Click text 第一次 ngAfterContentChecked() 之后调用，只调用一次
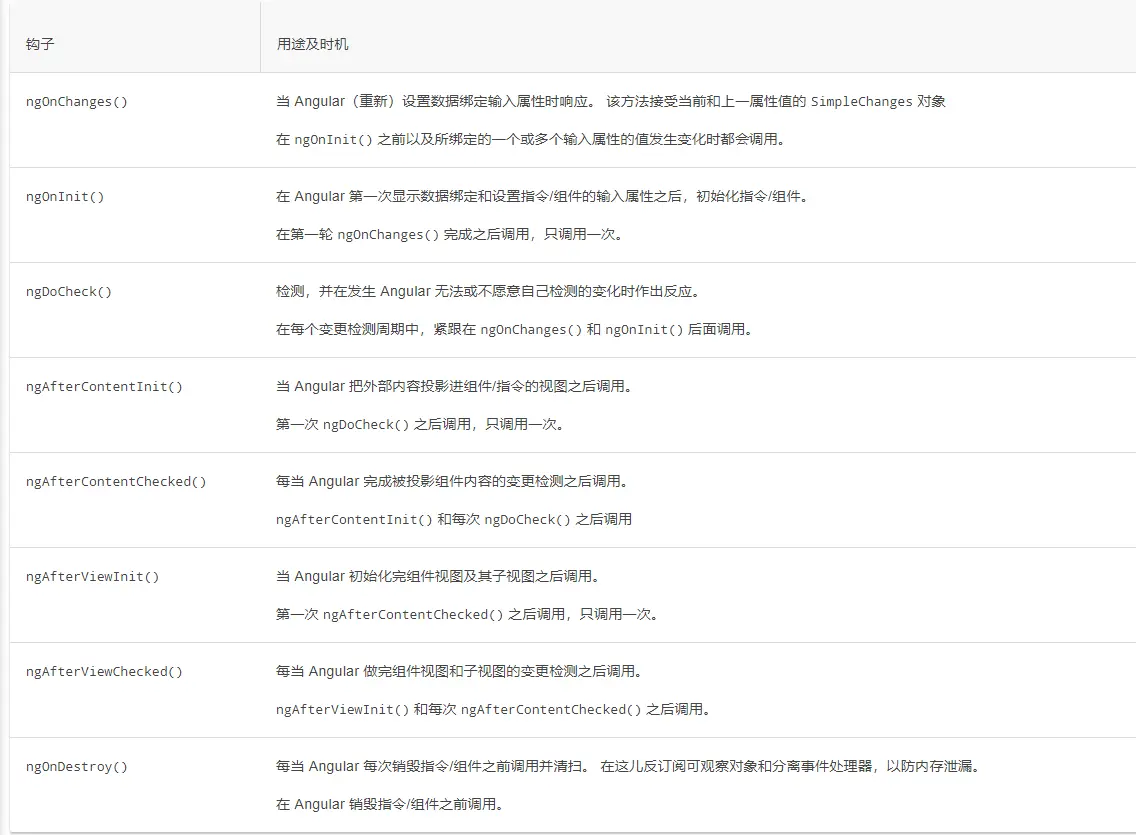 [x=467, y=614]
